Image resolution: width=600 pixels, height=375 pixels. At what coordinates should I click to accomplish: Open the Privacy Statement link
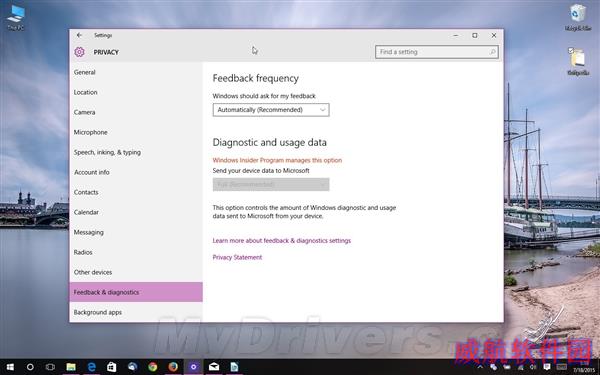click(237, 258)
